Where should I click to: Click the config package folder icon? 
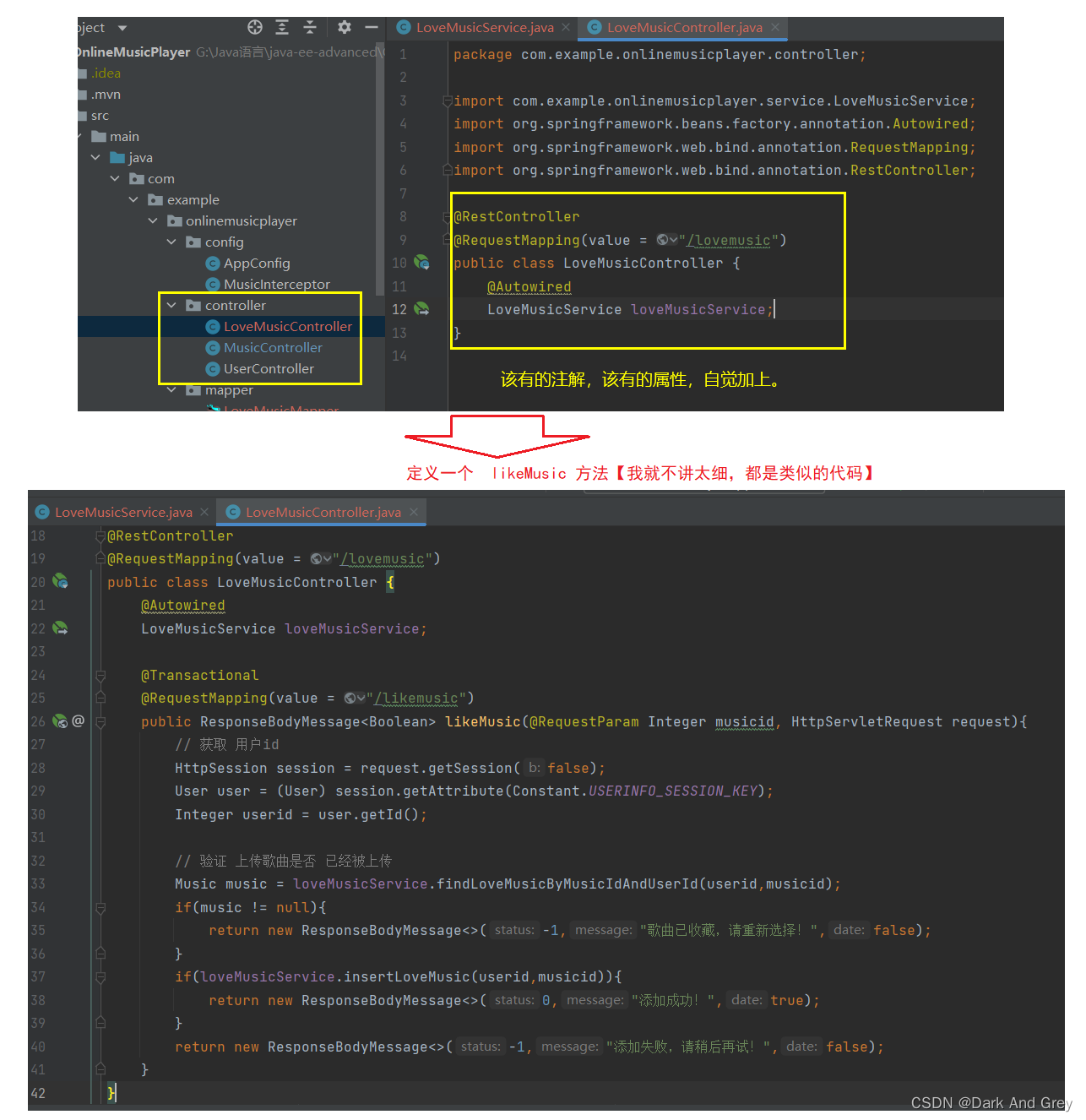(x=193, y=242)
